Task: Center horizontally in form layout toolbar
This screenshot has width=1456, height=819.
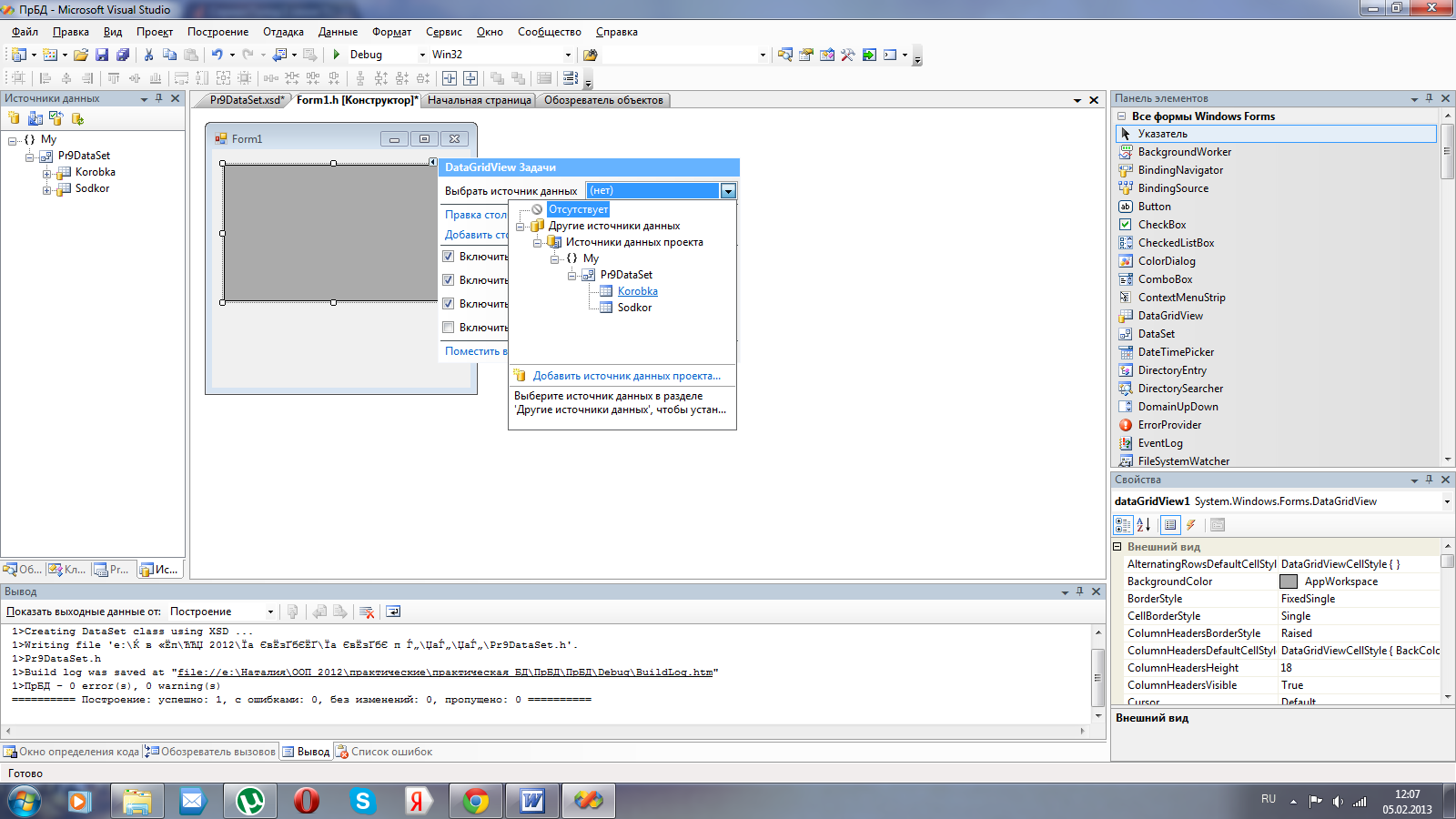Action: coord(450,78)
